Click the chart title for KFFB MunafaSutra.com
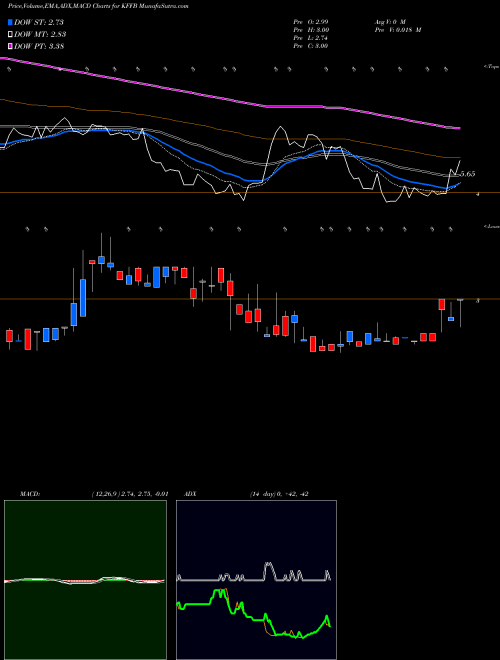Viewport: 500px width, 660px height. [x=98, y=6]
